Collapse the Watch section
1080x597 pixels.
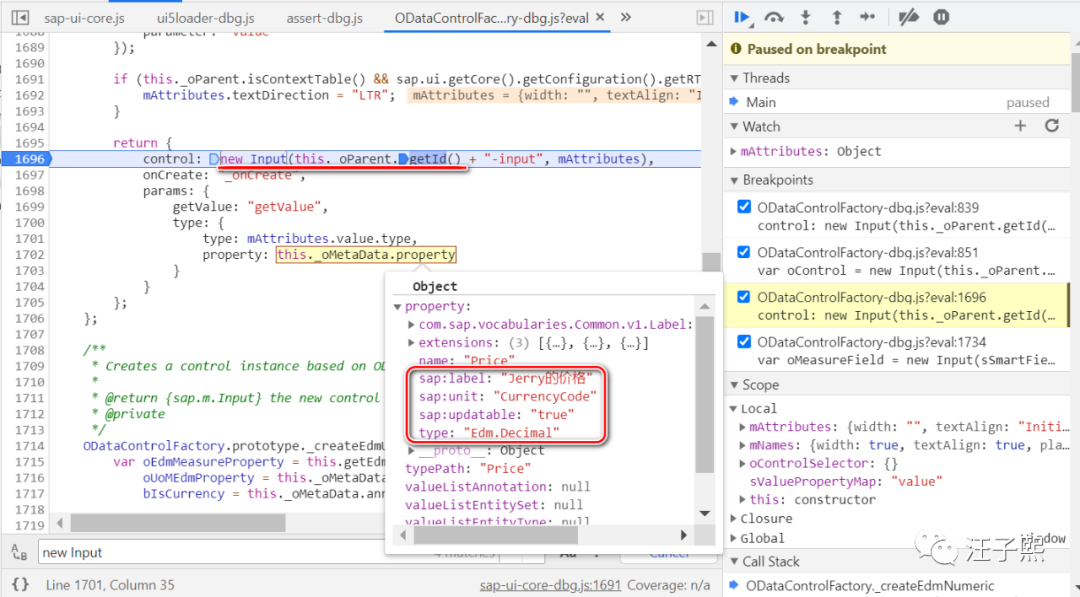click(x=734, y=127)
